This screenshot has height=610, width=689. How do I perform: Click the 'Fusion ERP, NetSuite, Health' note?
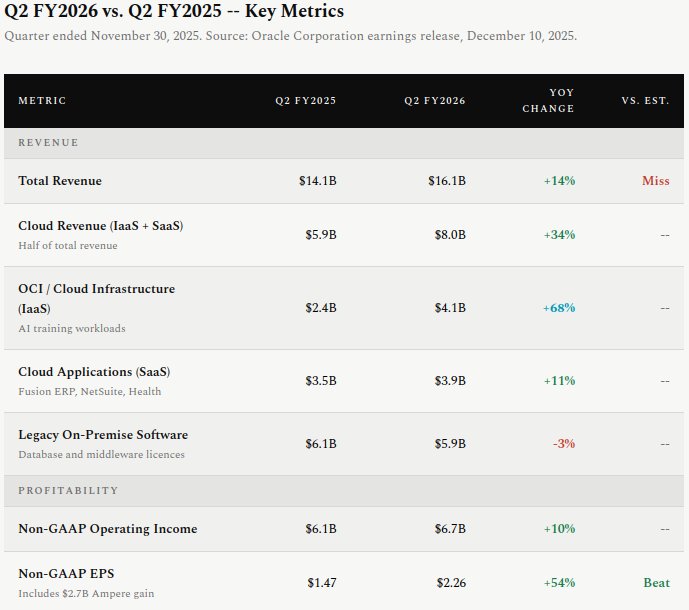pyautogui.click(x=90, y=391)
